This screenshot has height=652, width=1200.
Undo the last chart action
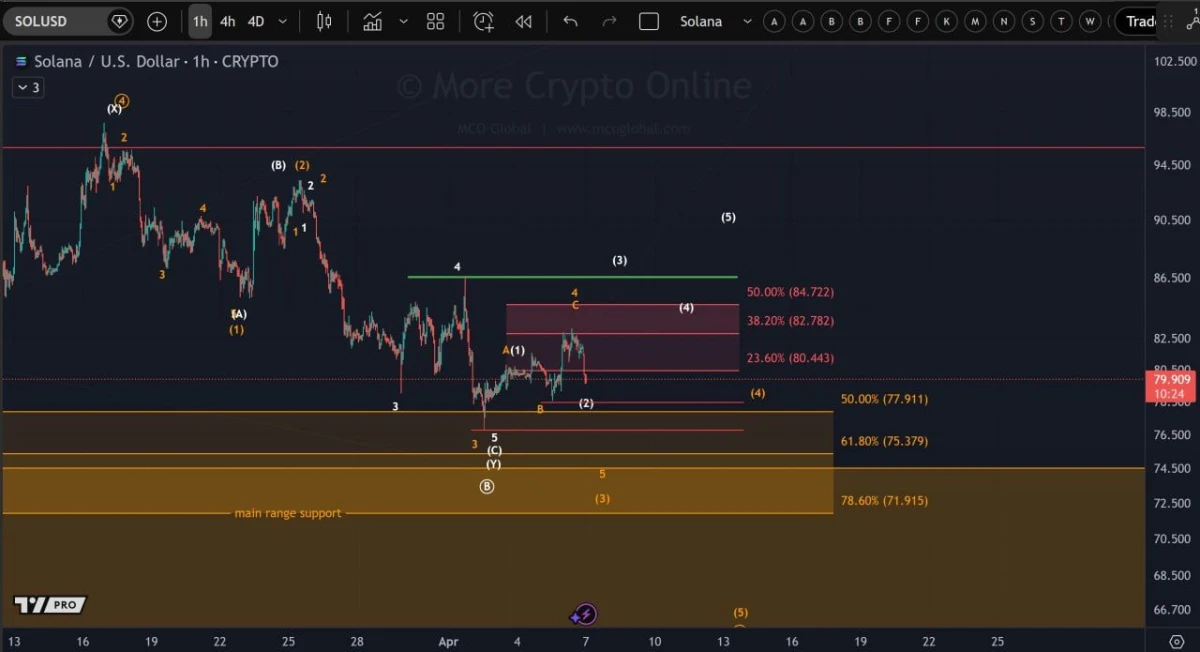570,21
